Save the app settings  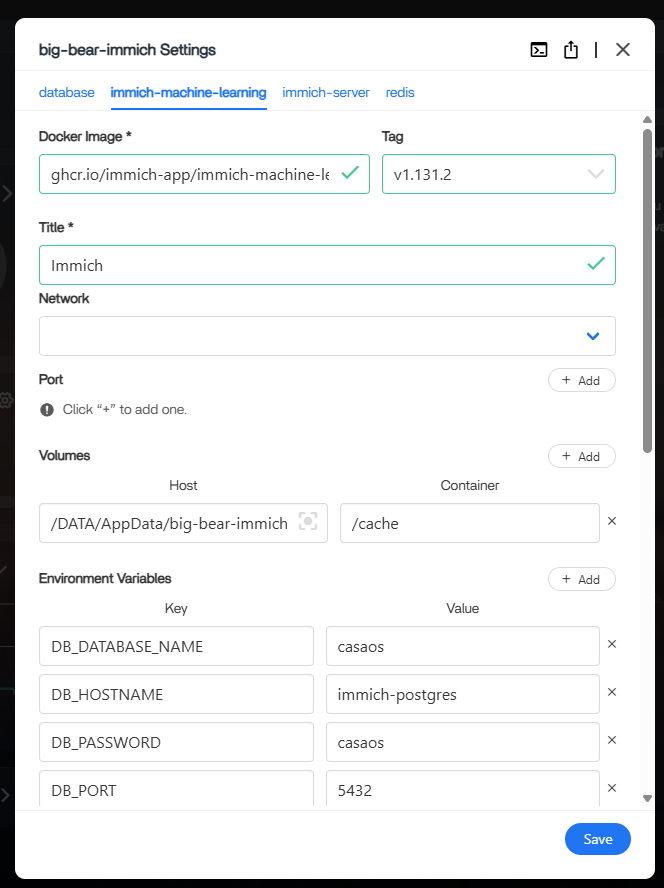598,839
